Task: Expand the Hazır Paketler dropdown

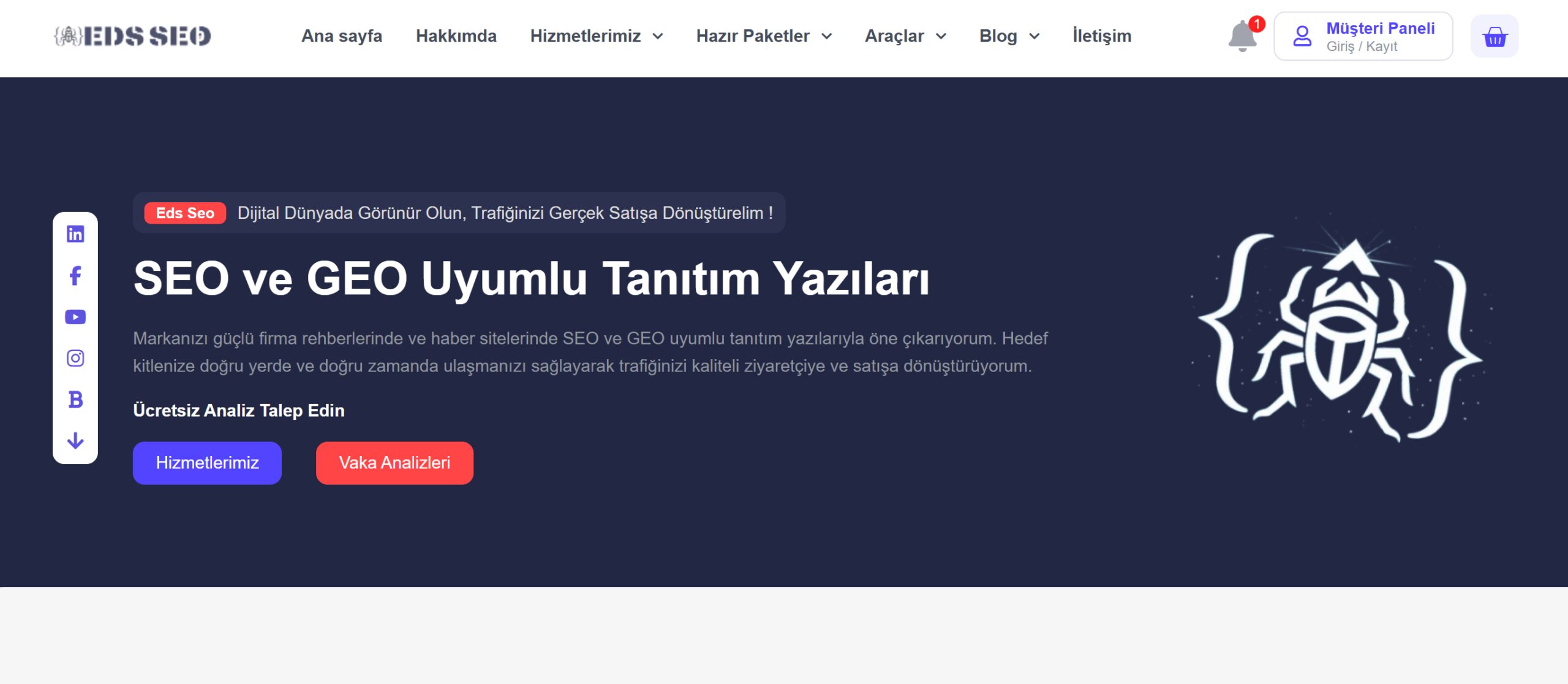Action: 764,36
